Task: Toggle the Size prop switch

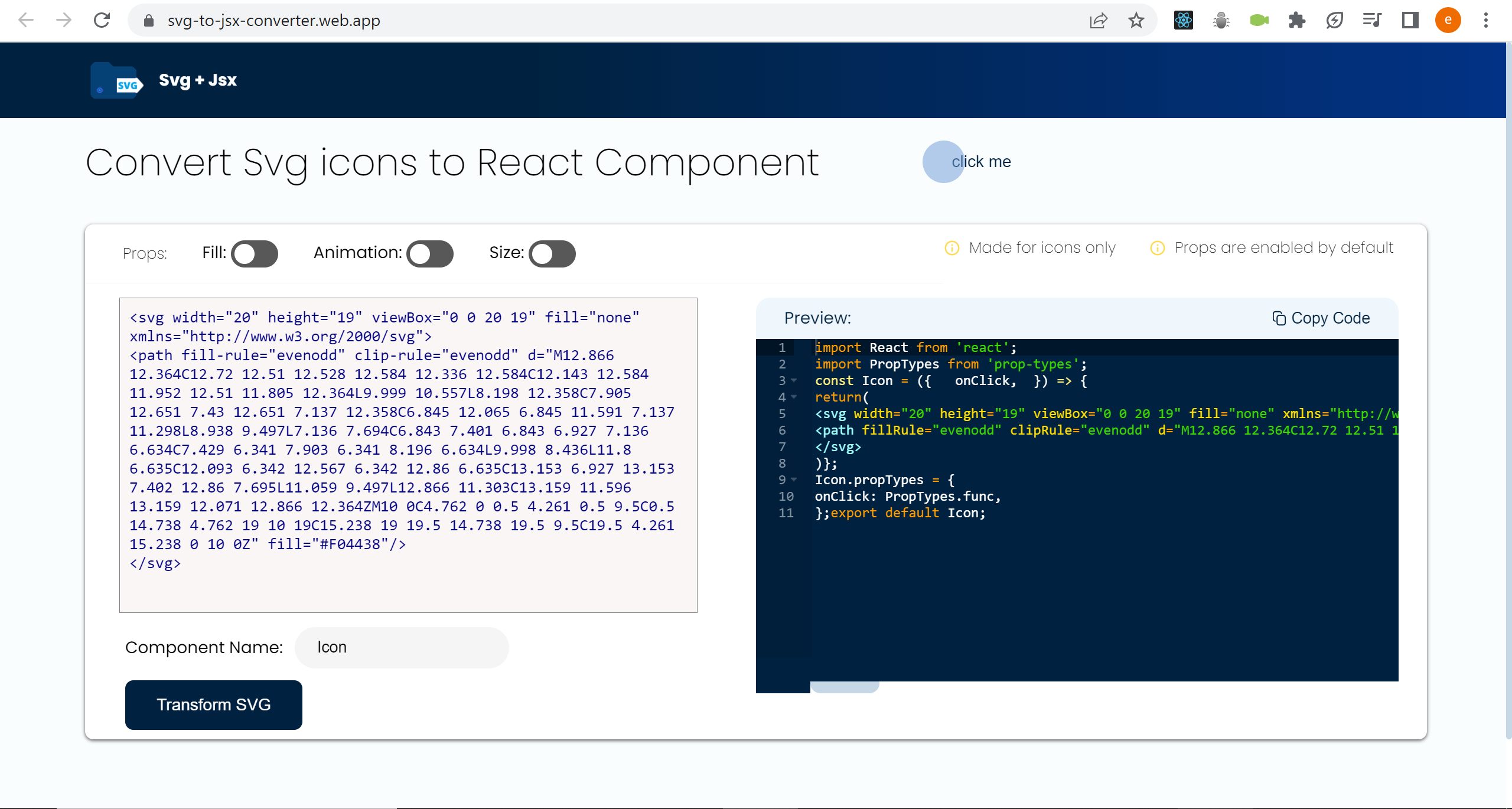Action: pos(552,254)
